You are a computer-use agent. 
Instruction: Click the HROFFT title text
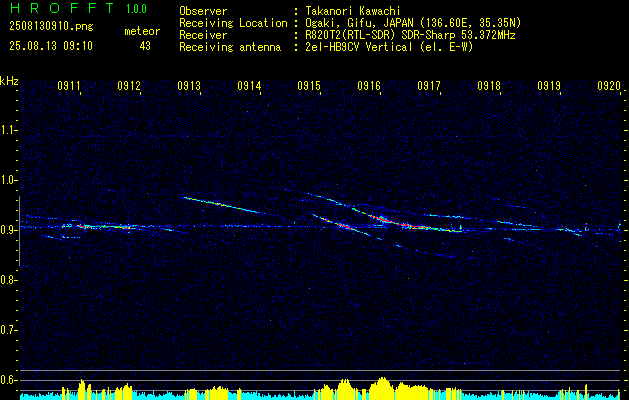coord(62,8)
